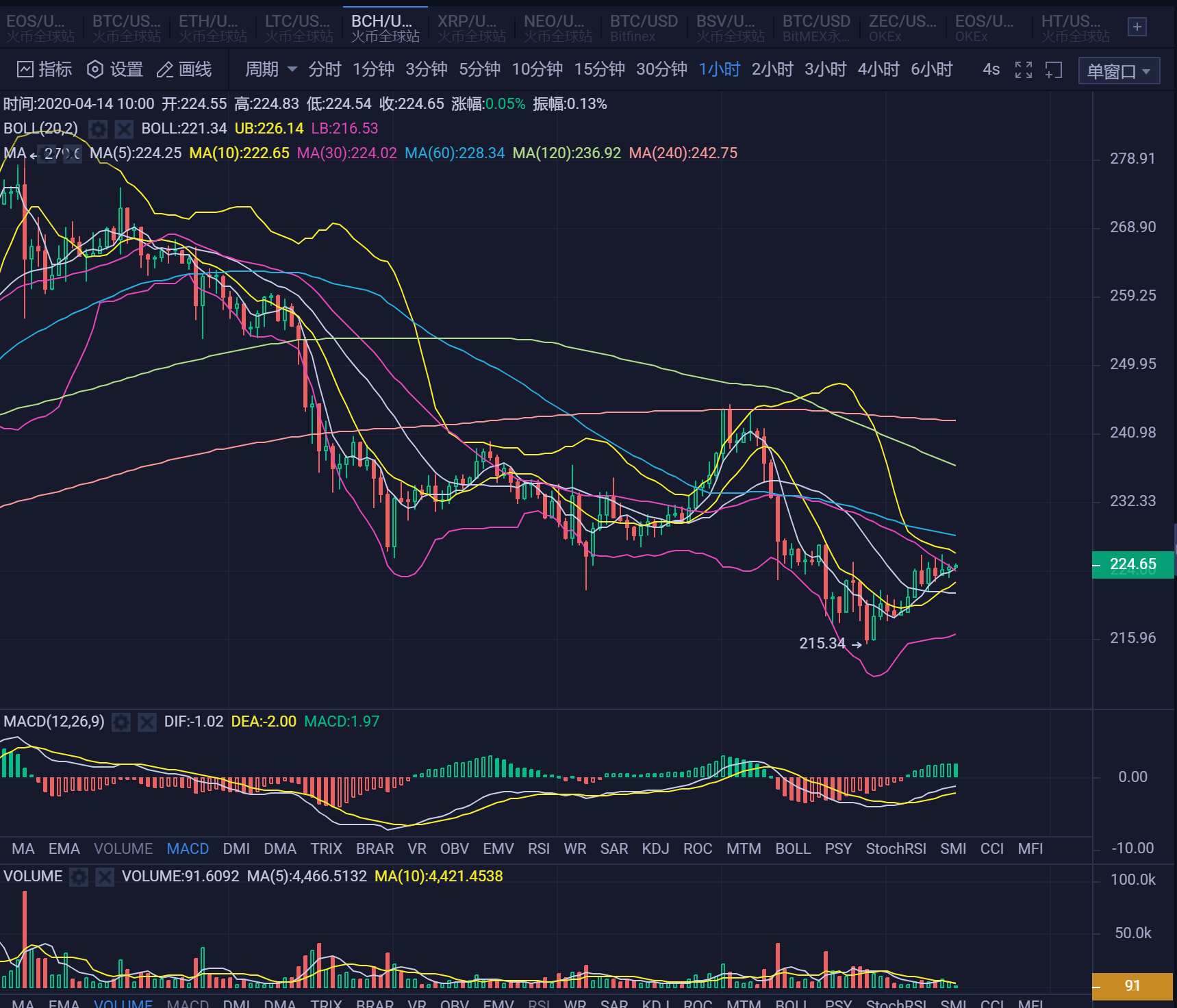Switch chart to 30分钟 timeframe
This screenshot has height=1008, width=1177.
tap(660, 70)
